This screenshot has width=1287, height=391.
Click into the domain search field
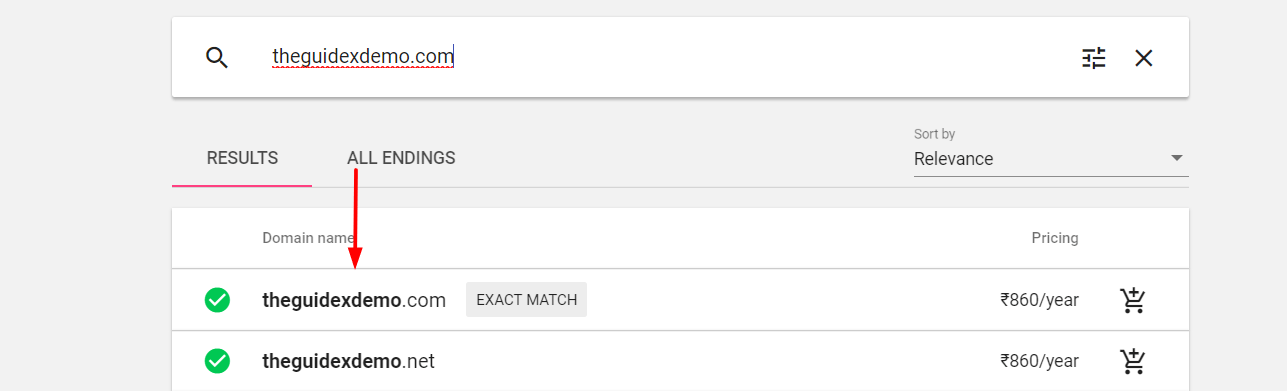660,57
